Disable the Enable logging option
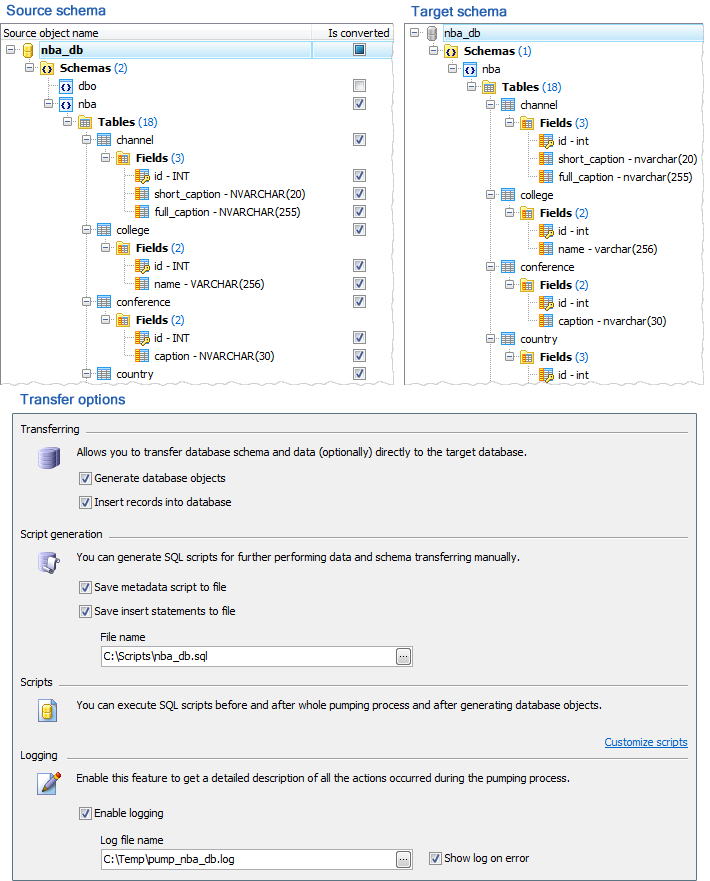The height and width of the screenshot is (881, 710). coord(85,814)
